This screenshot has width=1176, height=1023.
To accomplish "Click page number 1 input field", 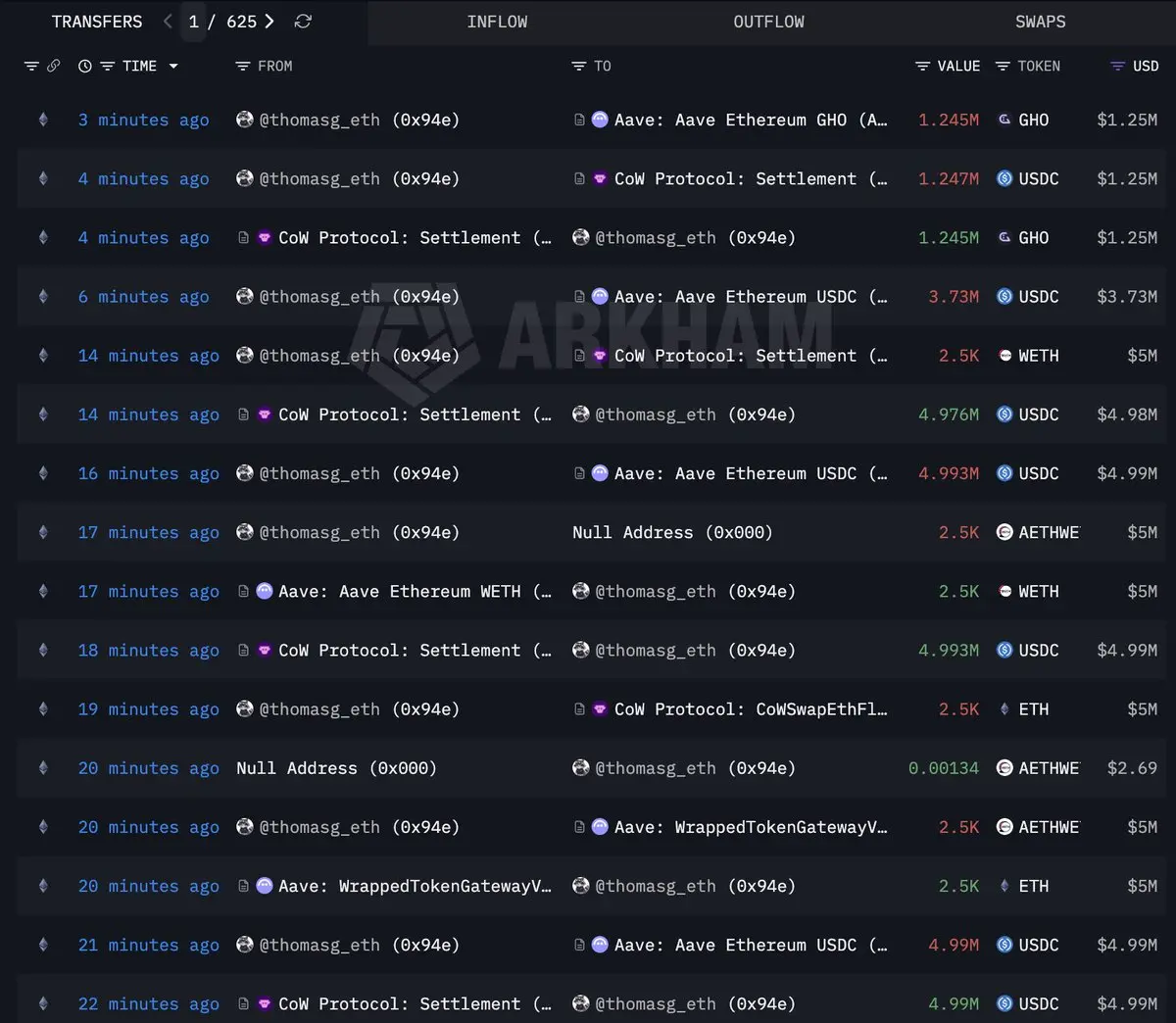I will tap(193, 22).
